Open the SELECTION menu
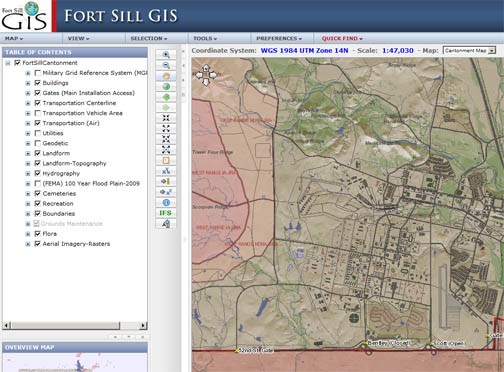The image size is (504, 372). tap(149, 38)
